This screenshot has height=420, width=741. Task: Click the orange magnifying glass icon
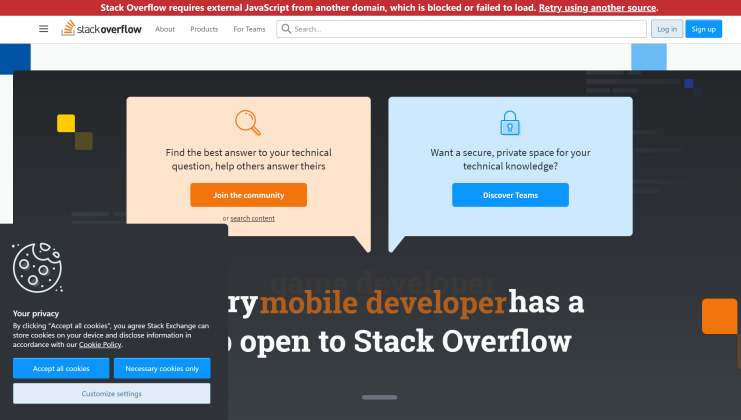click(248, 122)
